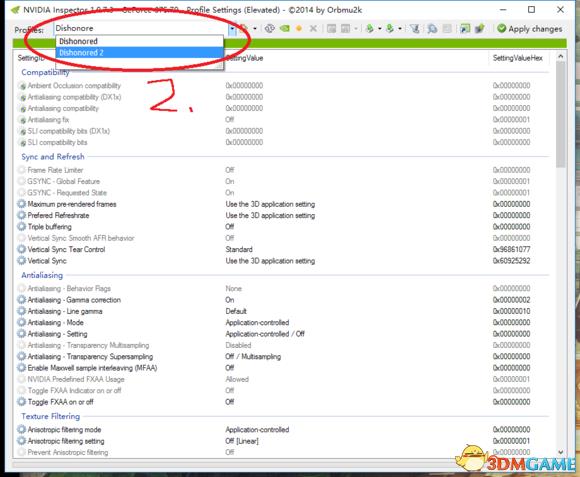Click value Off / Multisampling

(253, 356)
